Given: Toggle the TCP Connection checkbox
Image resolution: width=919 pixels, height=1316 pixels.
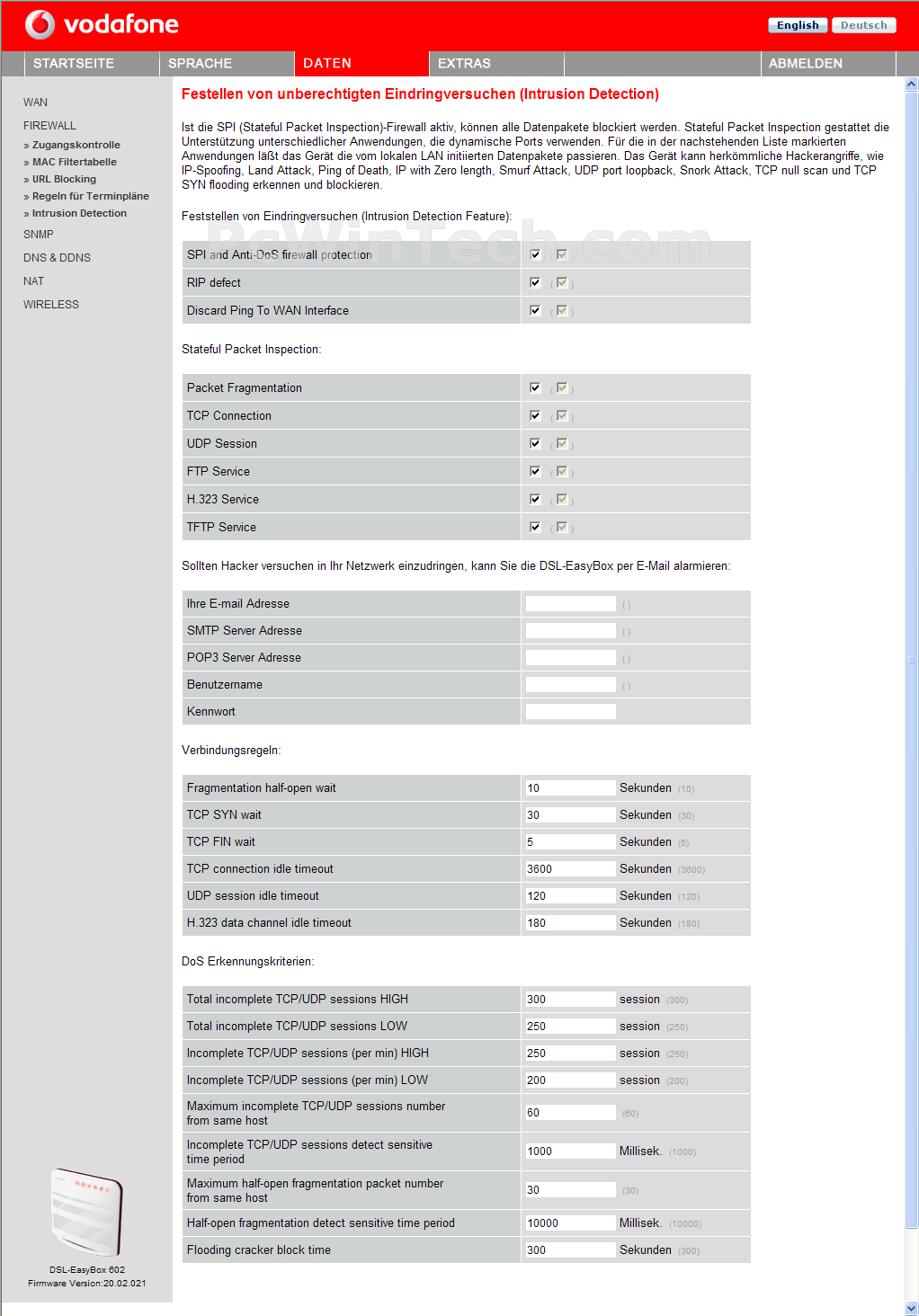Looking at the screenshot, I should [535, 415].
